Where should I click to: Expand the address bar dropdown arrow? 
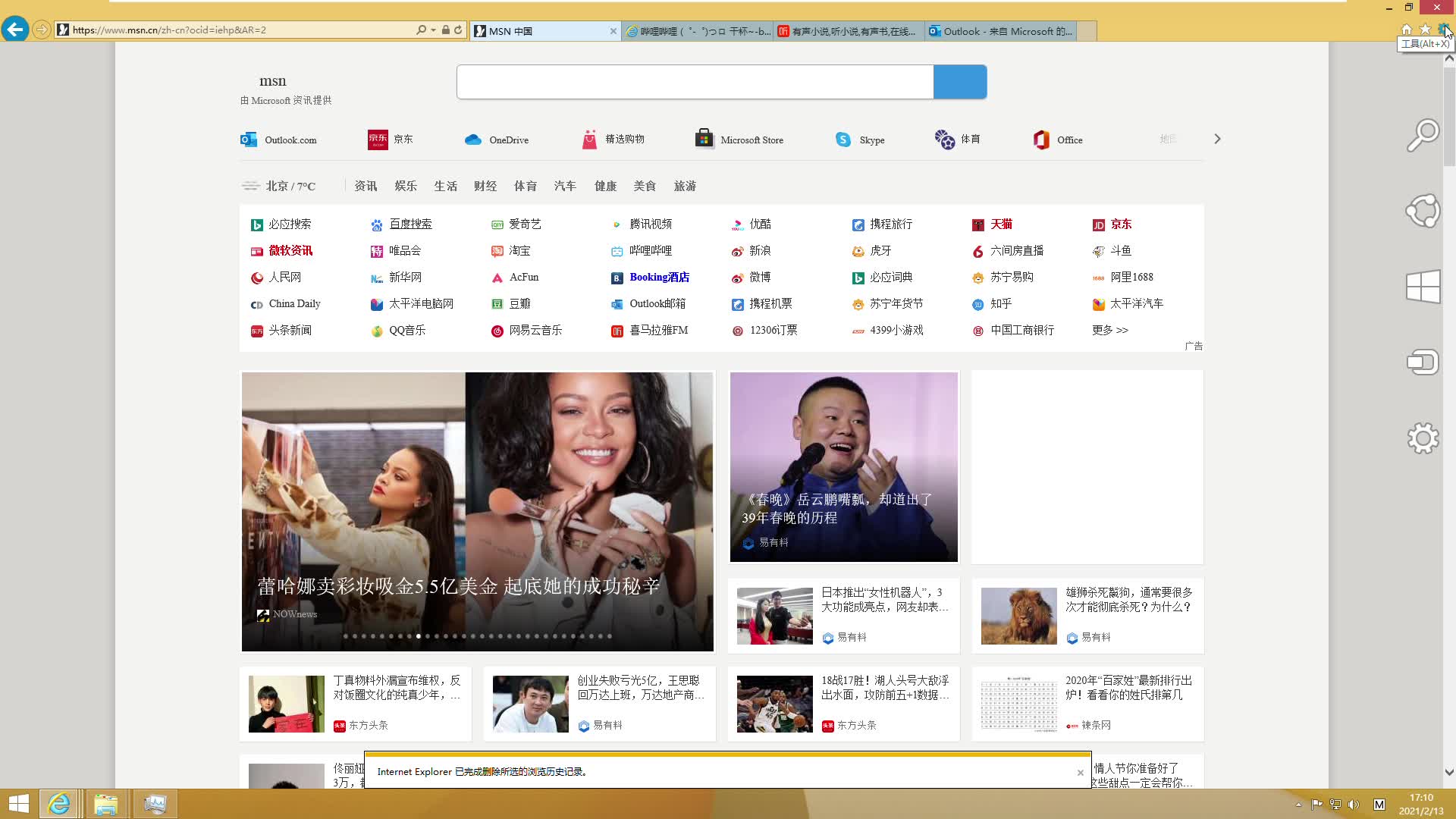coord(433,30)
